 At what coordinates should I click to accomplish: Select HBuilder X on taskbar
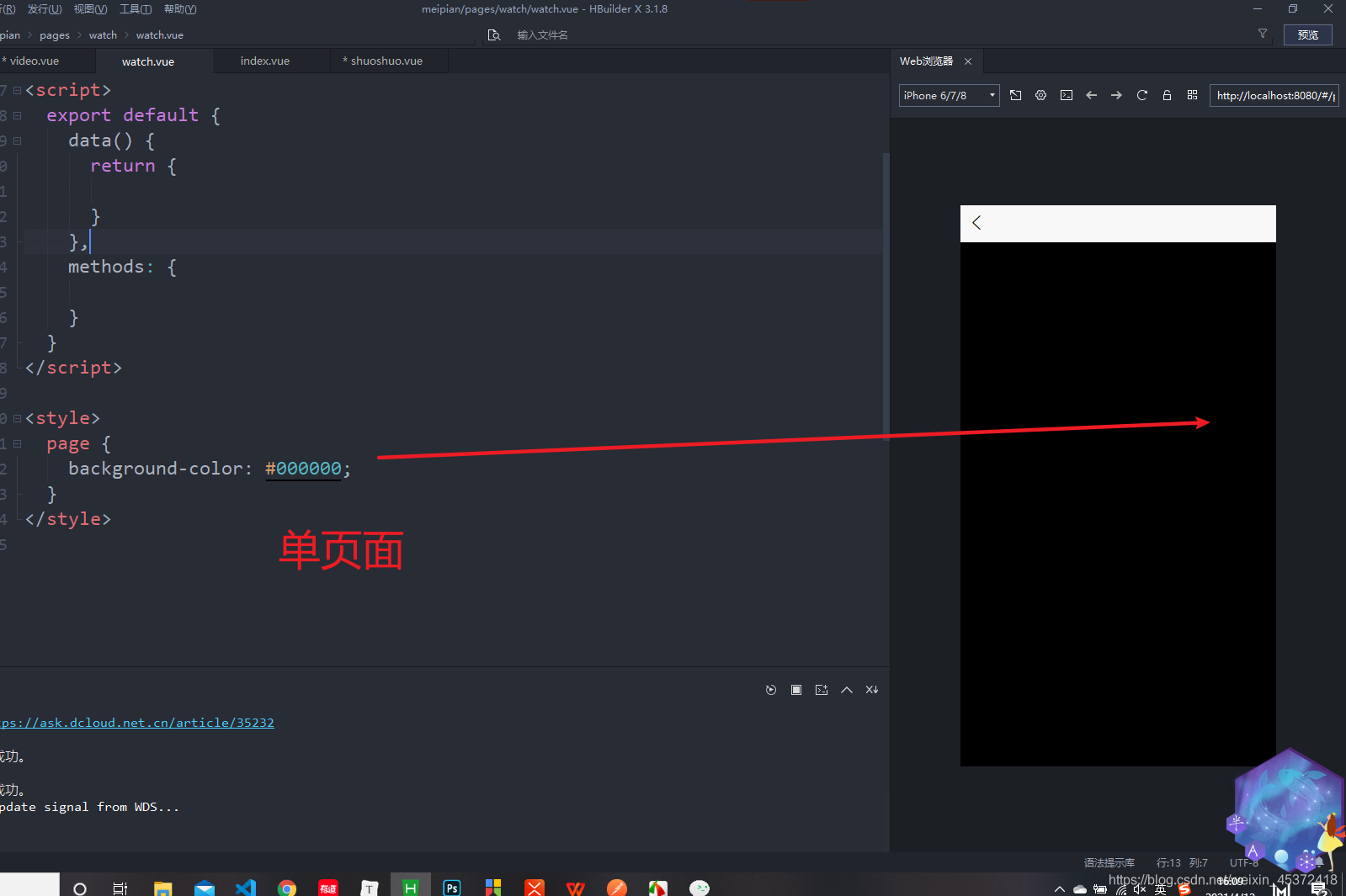(411, 887)
